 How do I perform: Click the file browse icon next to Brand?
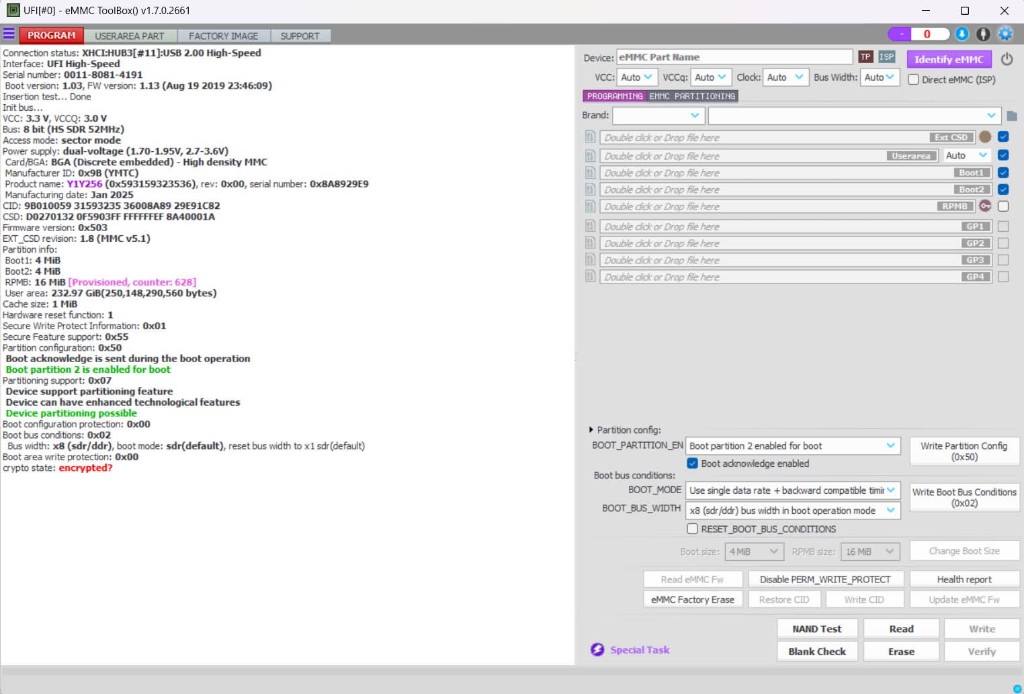(x=1012, y=116)
